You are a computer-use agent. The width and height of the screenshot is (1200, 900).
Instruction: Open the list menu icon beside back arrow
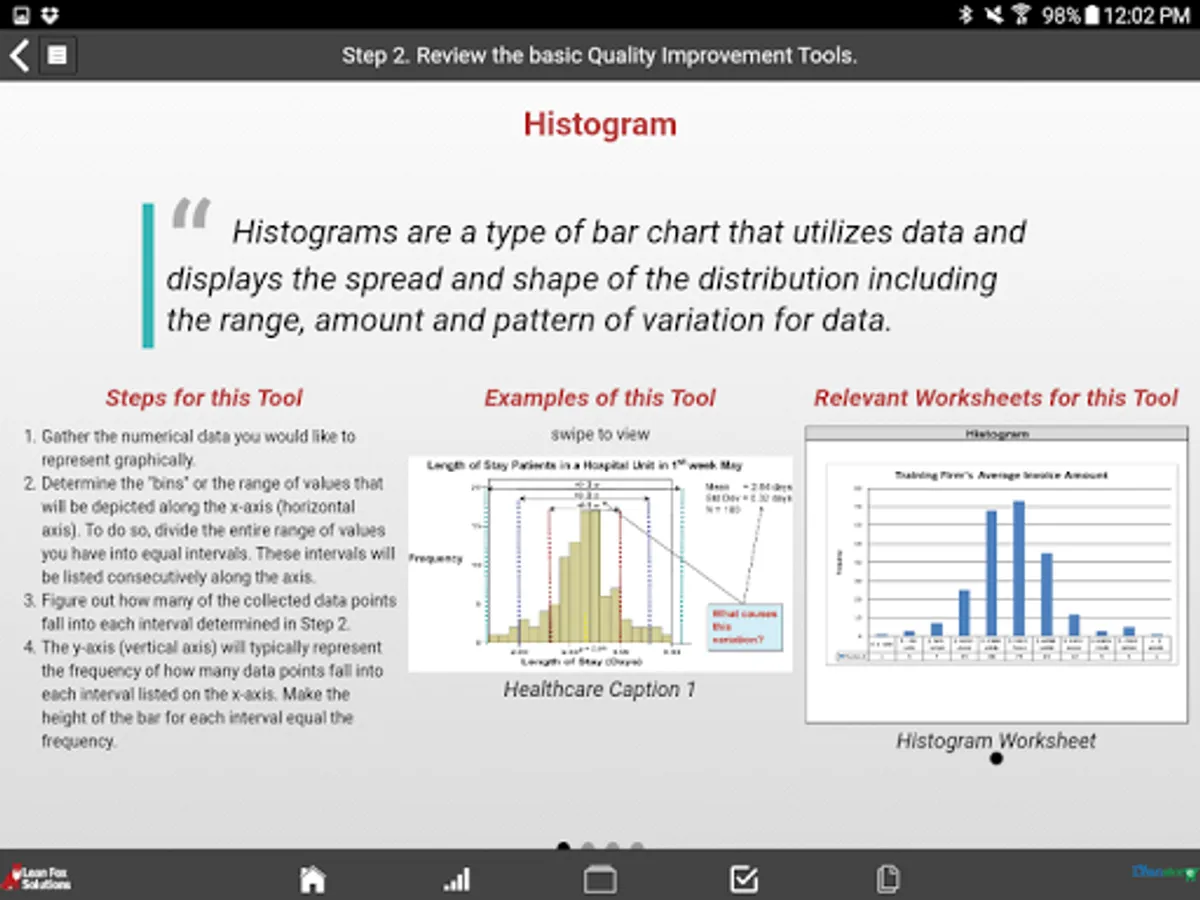58,55
